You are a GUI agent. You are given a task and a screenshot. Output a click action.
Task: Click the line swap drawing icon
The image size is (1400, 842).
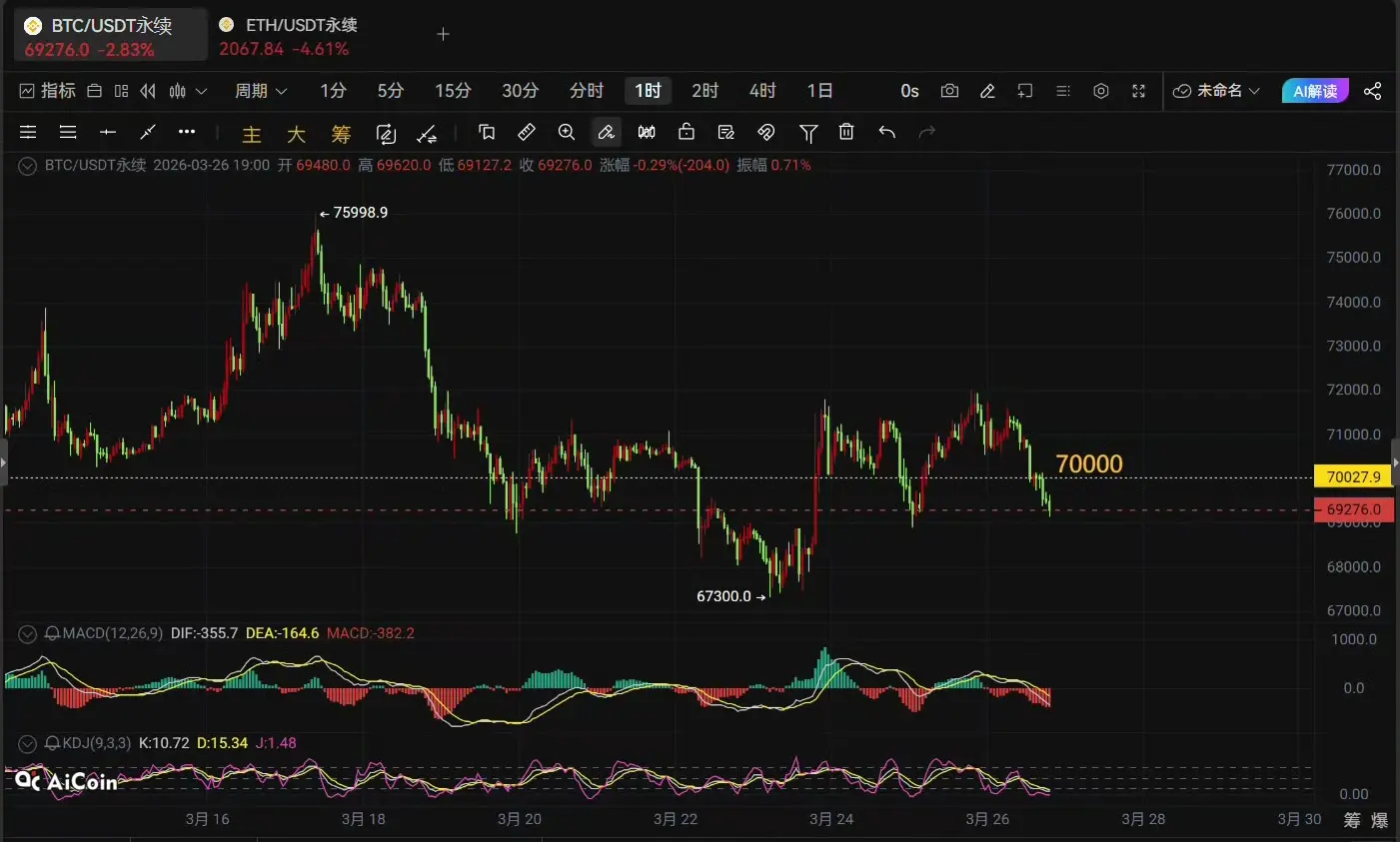[x=427, y=133]
